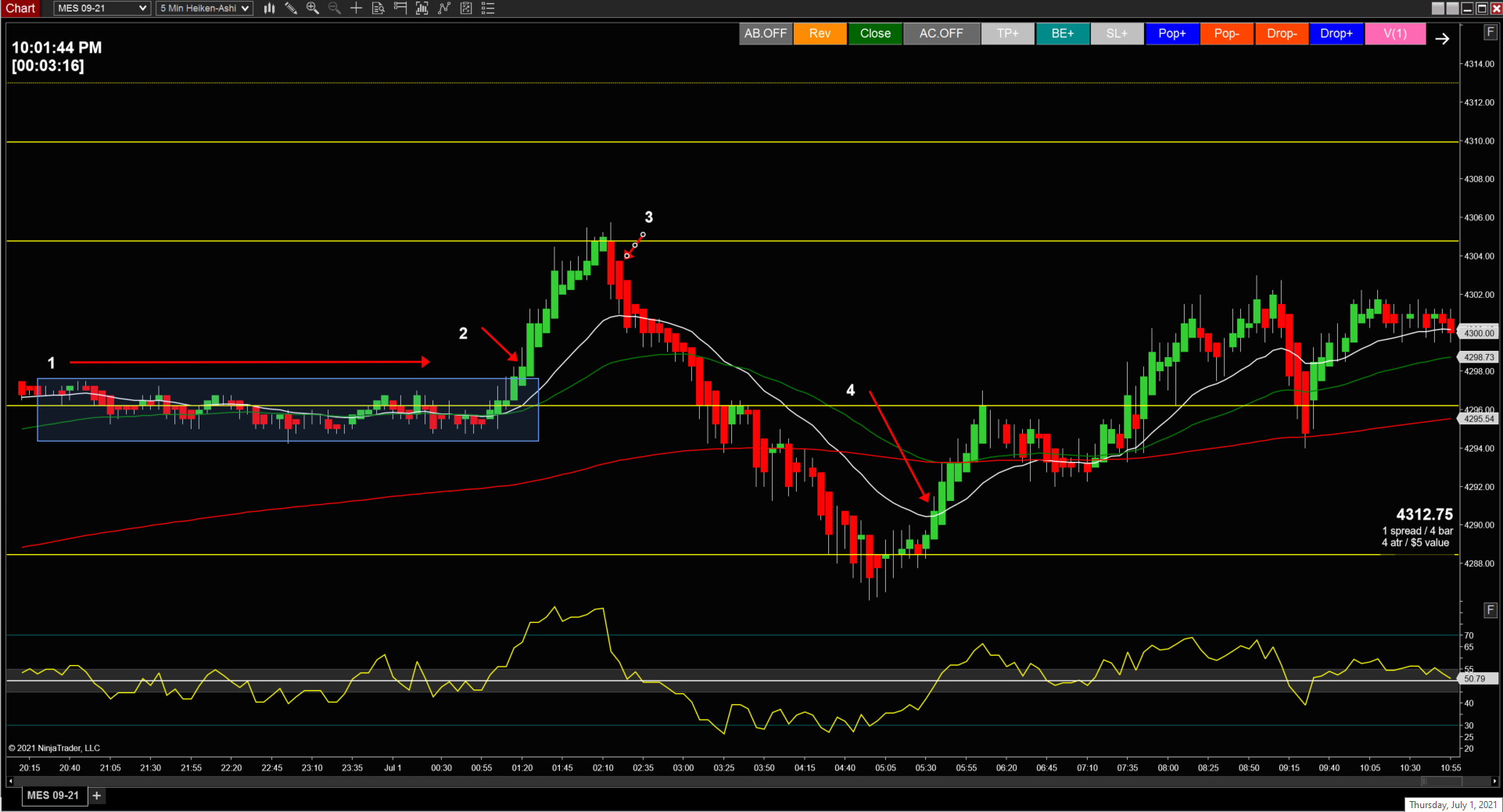
Task: Click the 4314.00 price axis label
Action: (x=1479, y=64)
